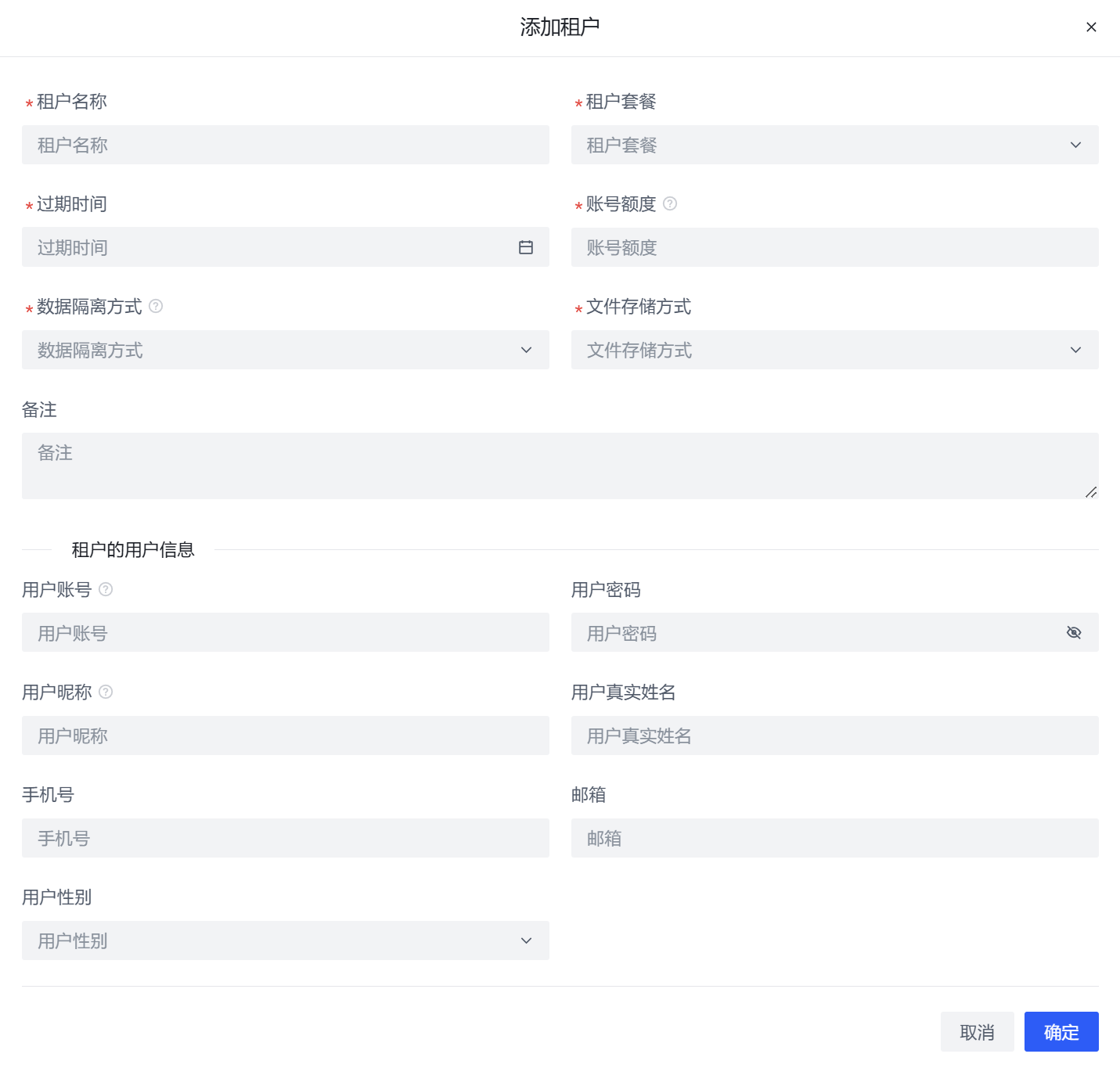Viewport: 1120px width, 1079px height.
Task: Focus the 备注 textarea
Action: tap(560, 466)
